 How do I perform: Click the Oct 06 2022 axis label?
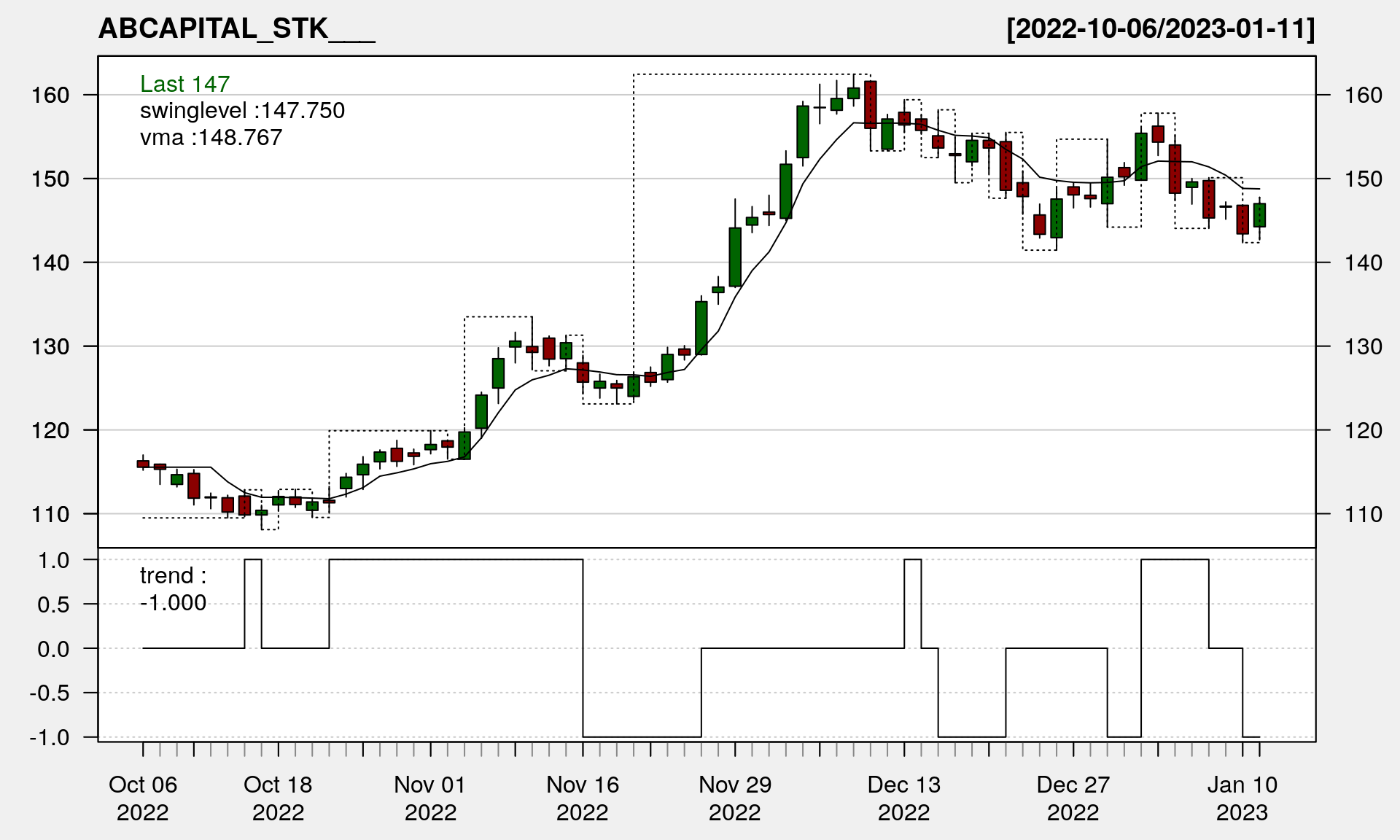(x=143, y=798)
